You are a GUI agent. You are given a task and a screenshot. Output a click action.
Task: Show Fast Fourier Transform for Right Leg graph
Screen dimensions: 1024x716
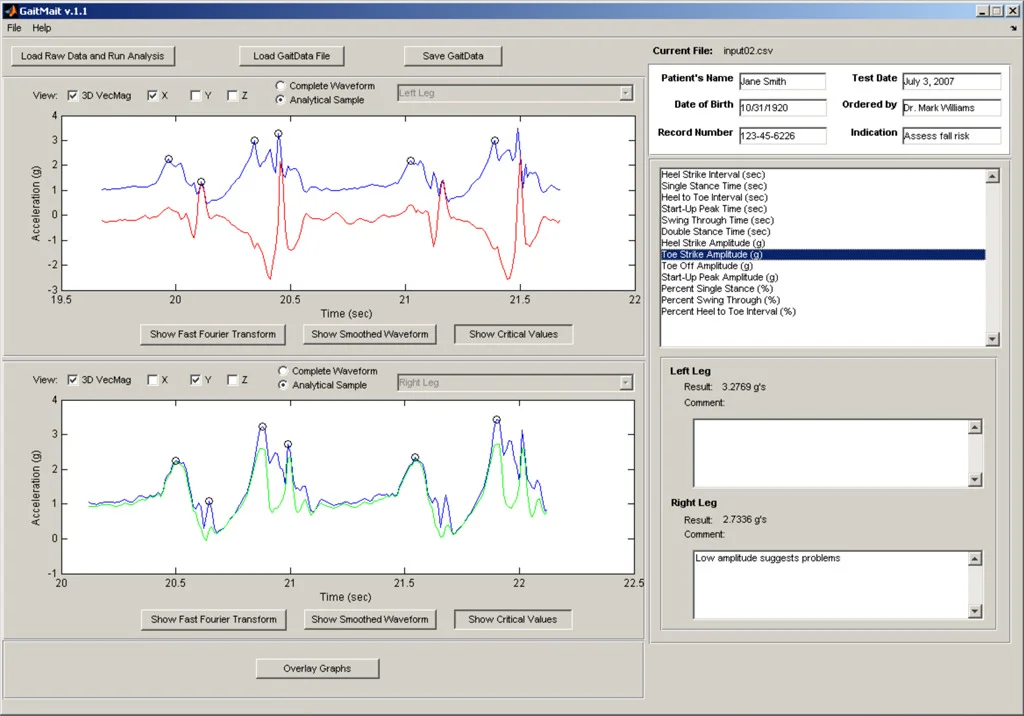point(214,619)
